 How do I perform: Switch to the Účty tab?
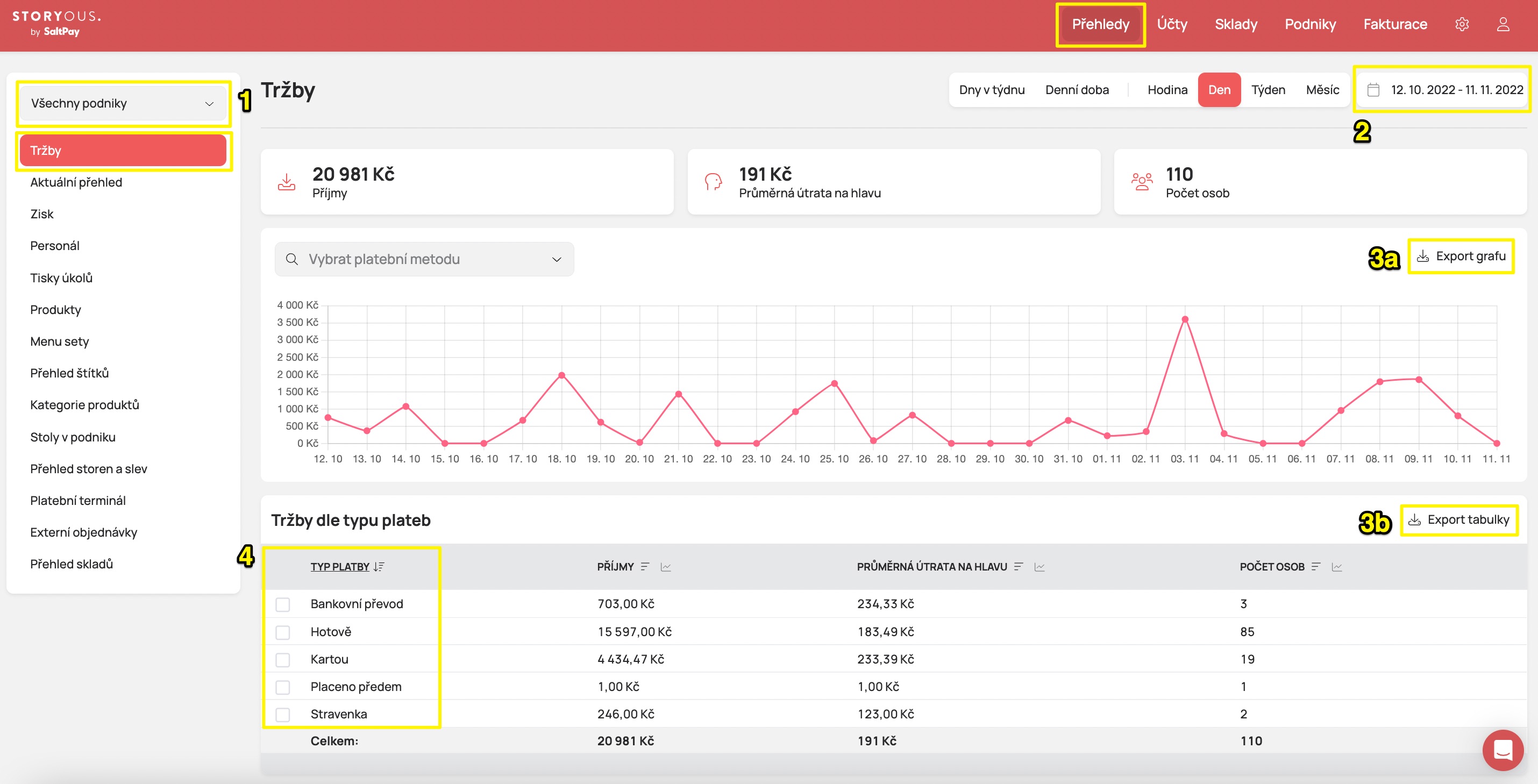[x=1172, y=25]
